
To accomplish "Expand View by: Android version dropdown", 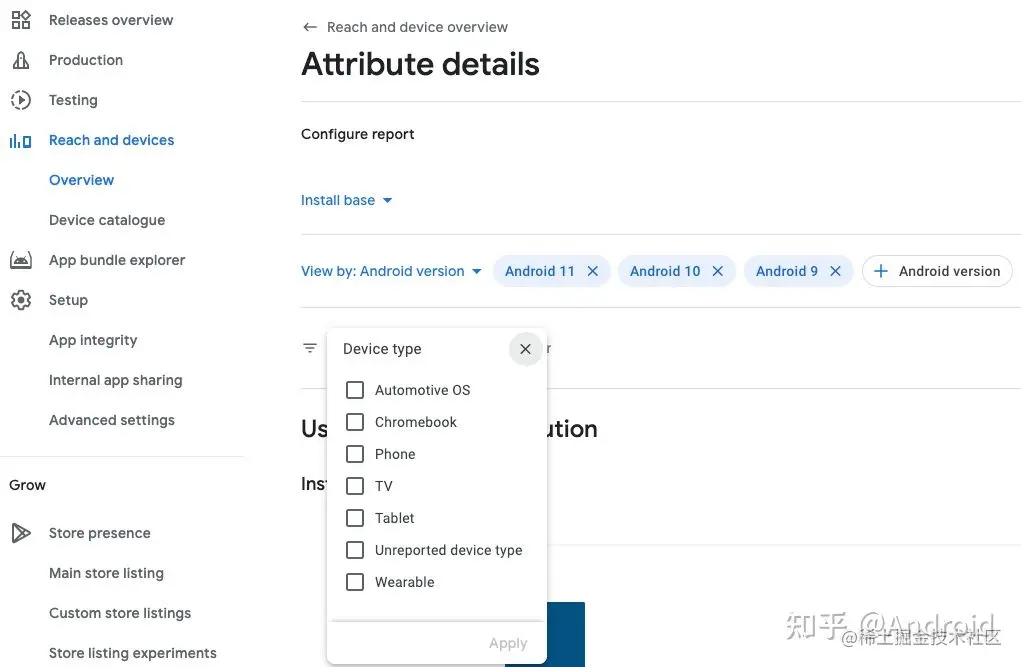I will (x=391, y=271).
